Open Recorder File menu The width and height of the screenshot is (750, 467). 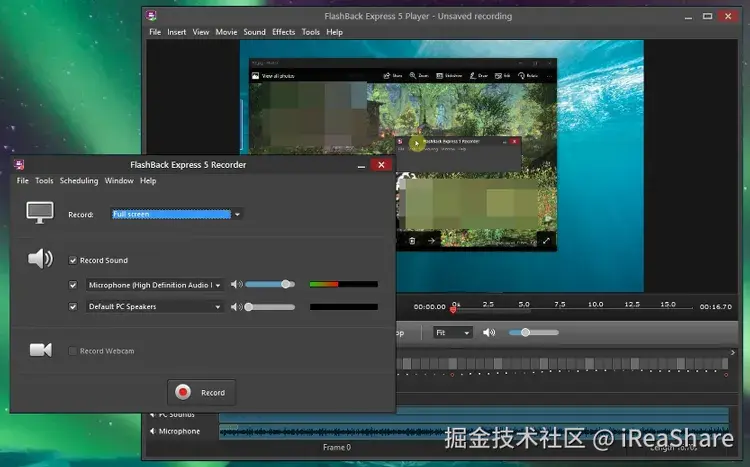22,181
